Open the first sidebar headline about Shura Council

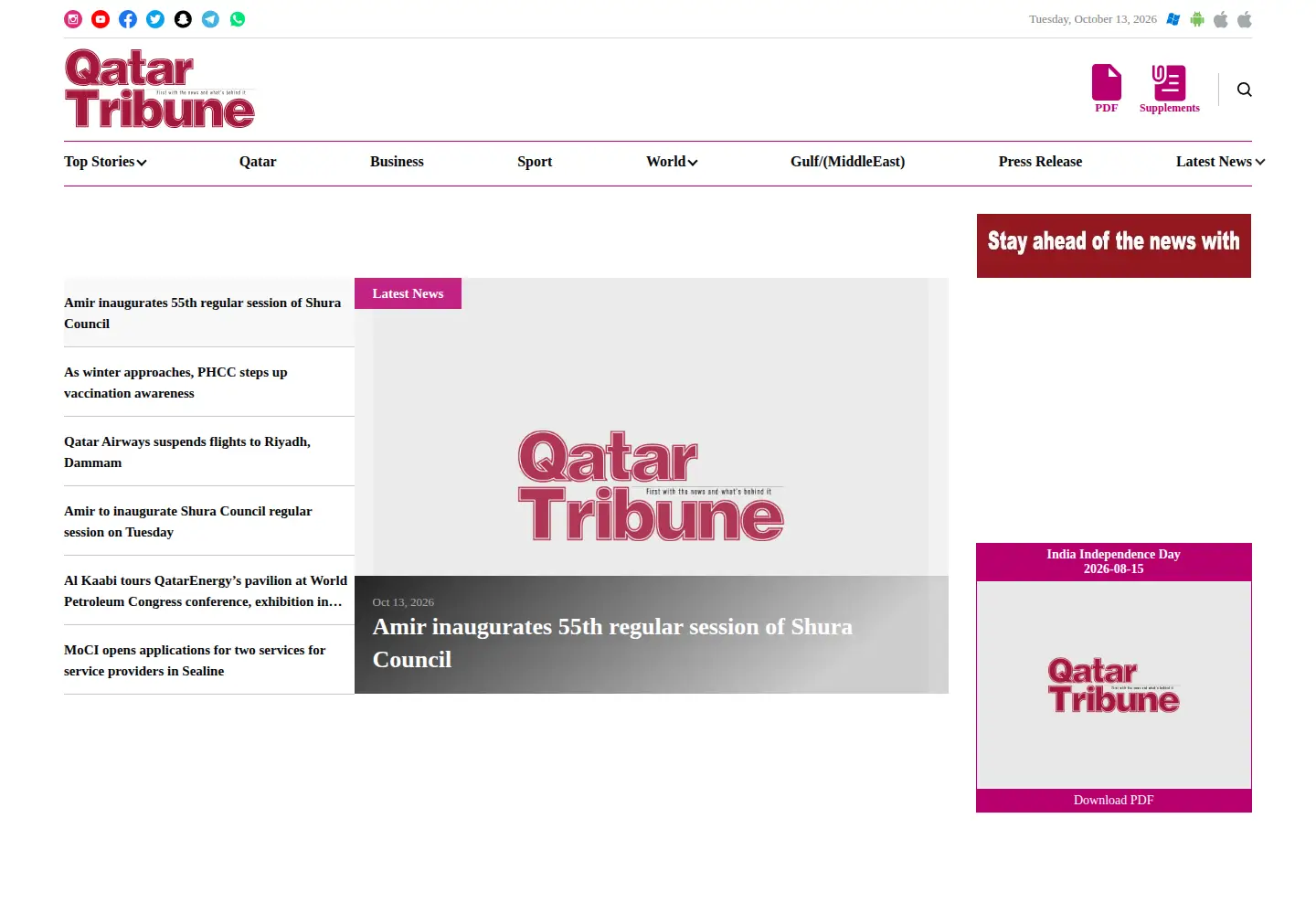click(x=203, y=314)
